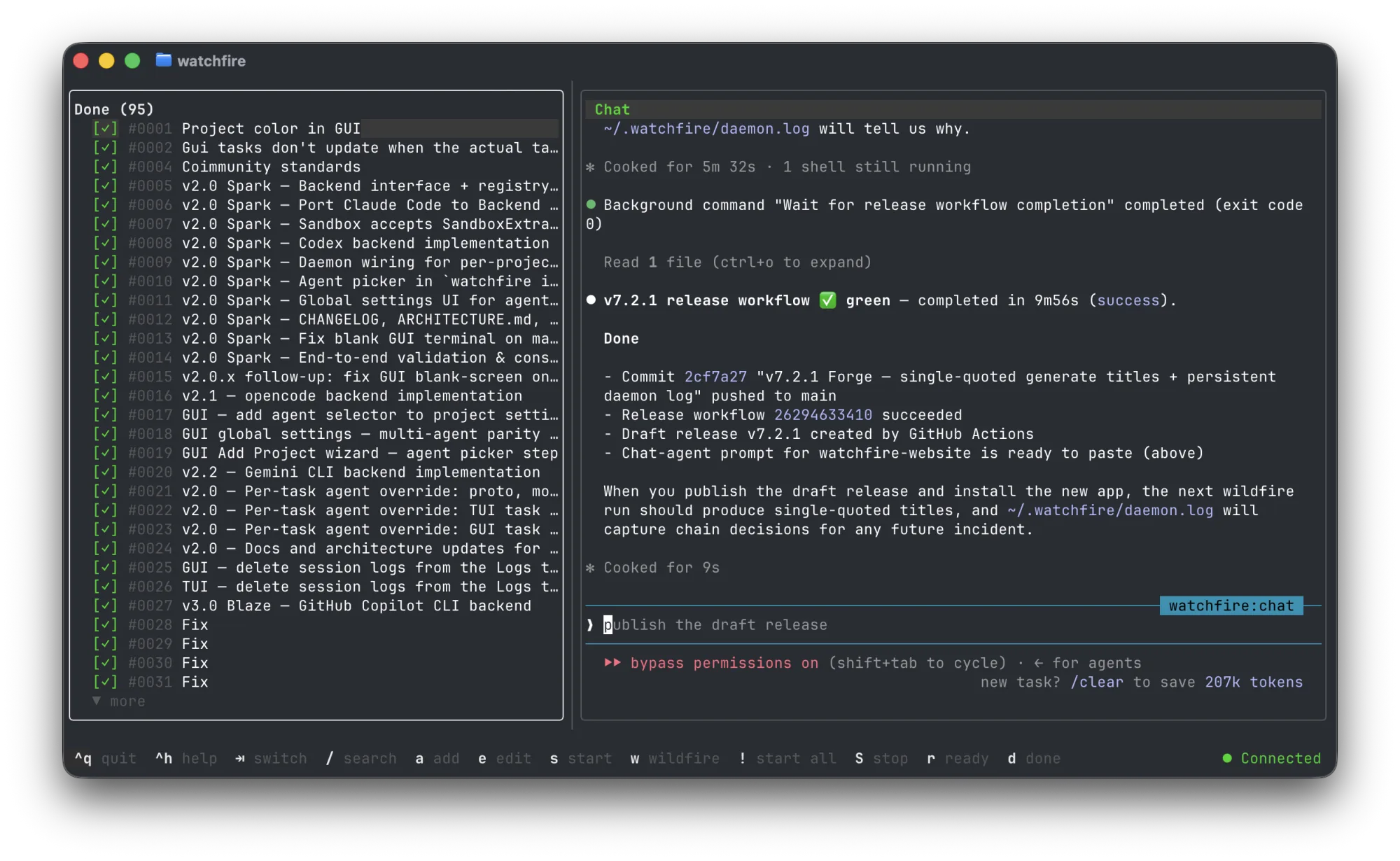Click the green bullet before Background command
This screenshot has height=861, width=1400.
[591, 204]
